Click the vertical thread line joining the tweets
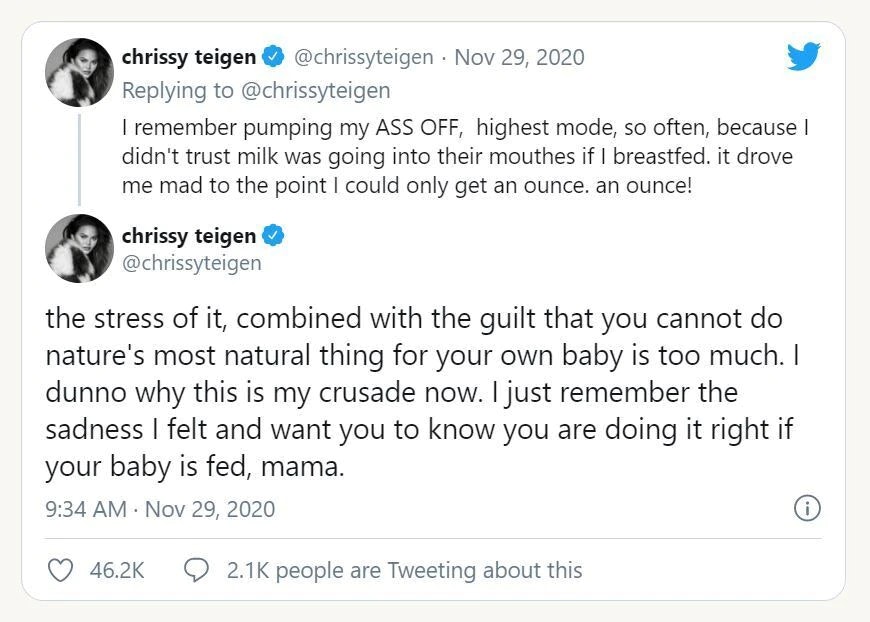870x622 pixels. pyautogui.click(x=79, y=158)
